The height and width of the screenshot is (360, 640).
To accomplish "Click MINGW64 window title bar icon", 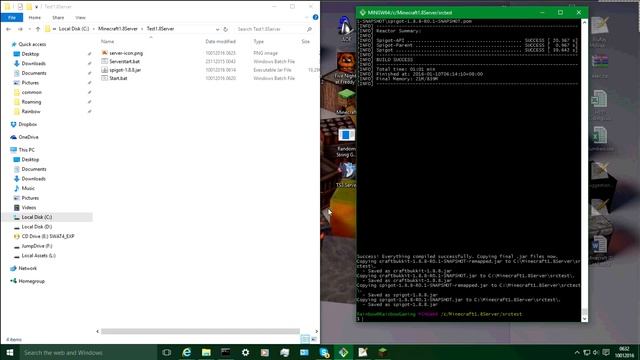I will [x=362, y=13].
